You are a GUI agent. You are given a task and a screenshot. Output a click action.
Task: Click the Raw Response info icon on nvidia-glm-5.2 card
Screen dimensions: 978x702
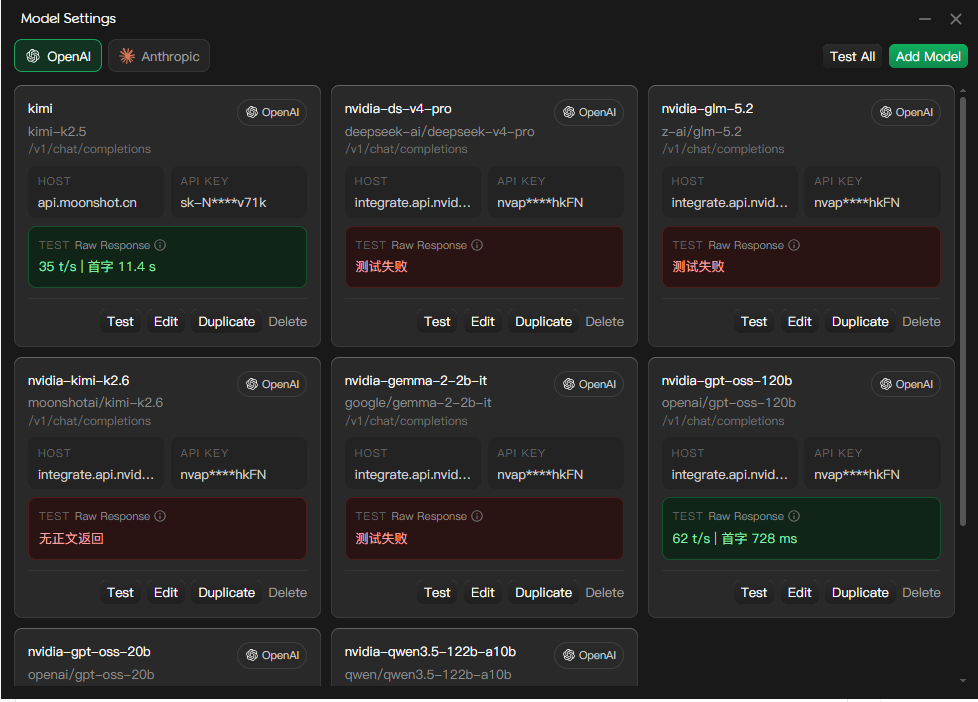794,245
